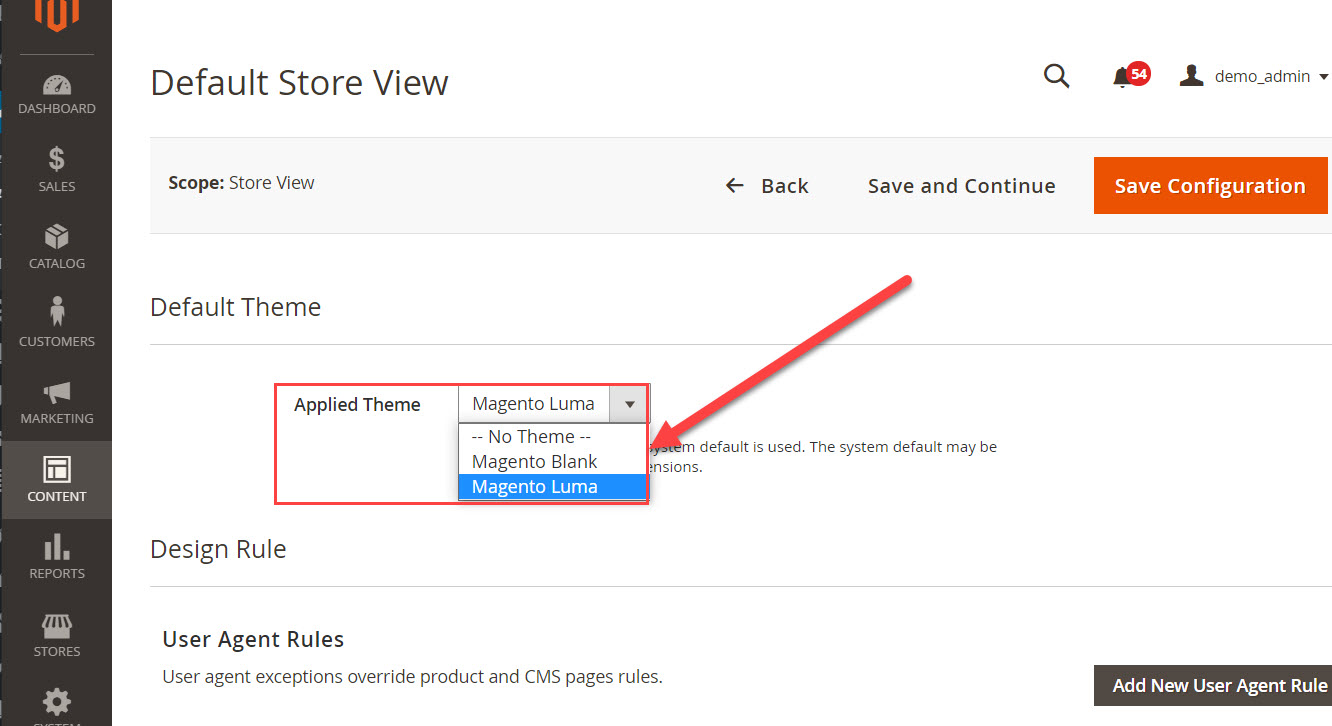Screen dimensions: 1332x726
Task: Select the highlighted Magento Luma option
Action: [x=533, y=486]
